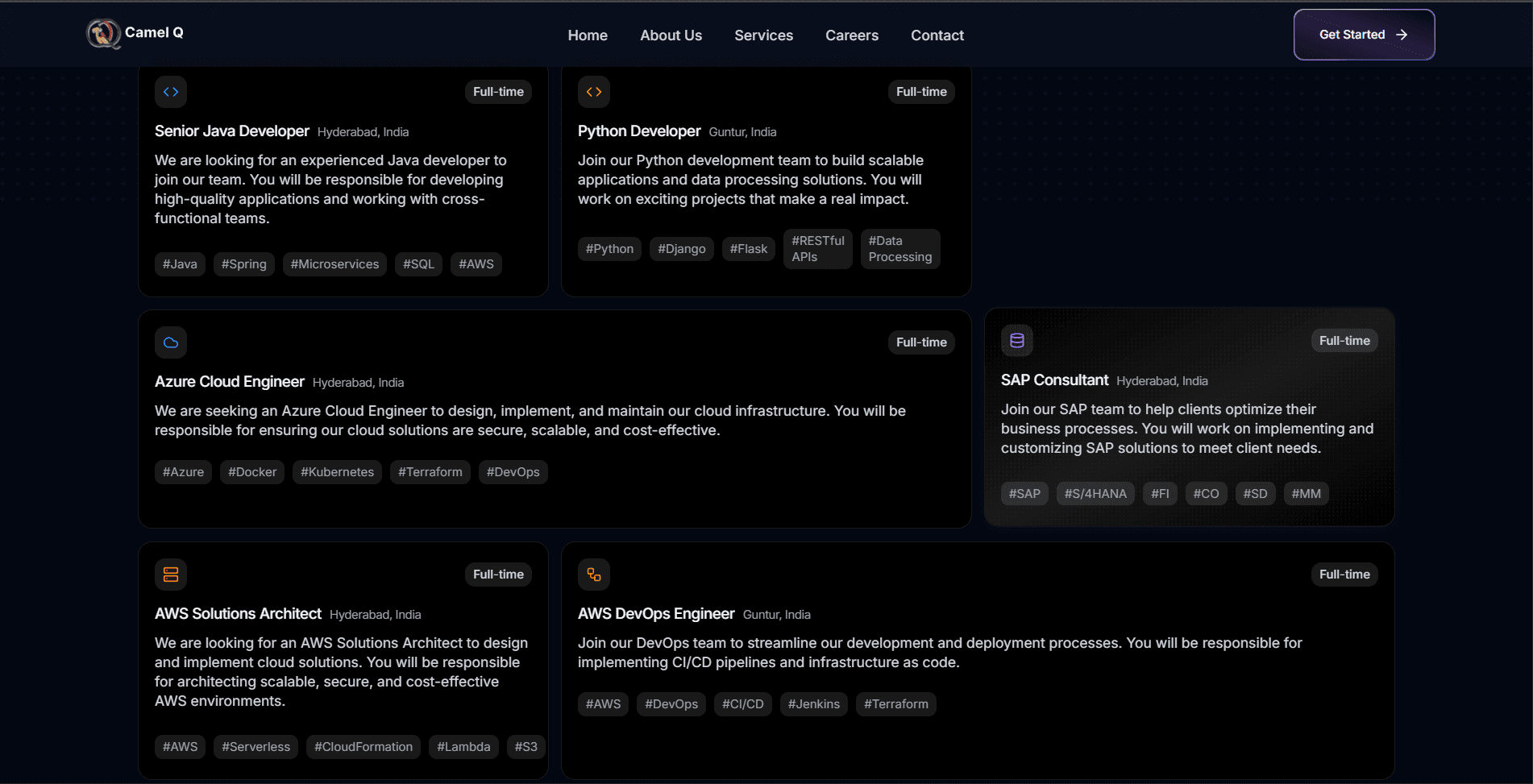Click Full-time badge on AWS Solutions Architect card
The width and height of the screenshot is (1533, 784).
(x=498, y=575)
